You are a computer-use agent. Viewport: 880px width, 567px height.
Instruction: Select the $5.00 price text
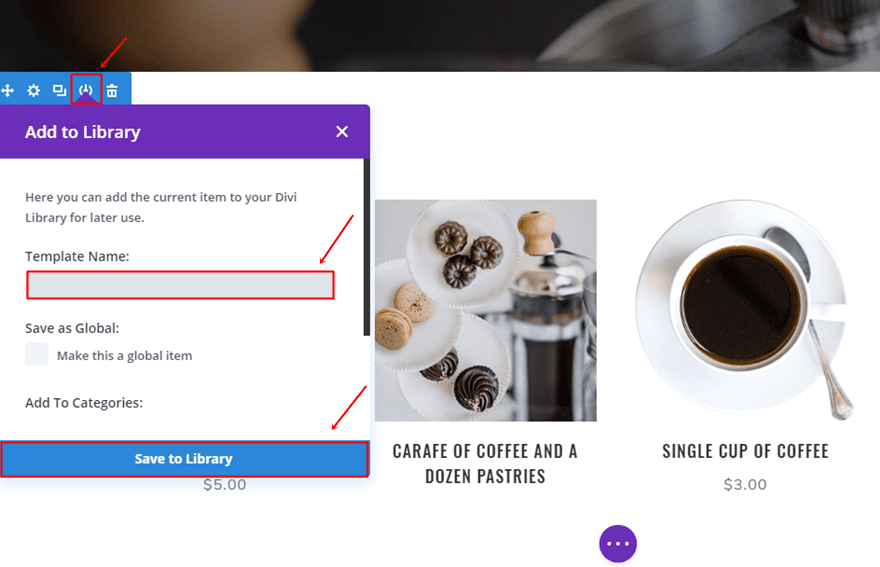[x=224, y=484]
